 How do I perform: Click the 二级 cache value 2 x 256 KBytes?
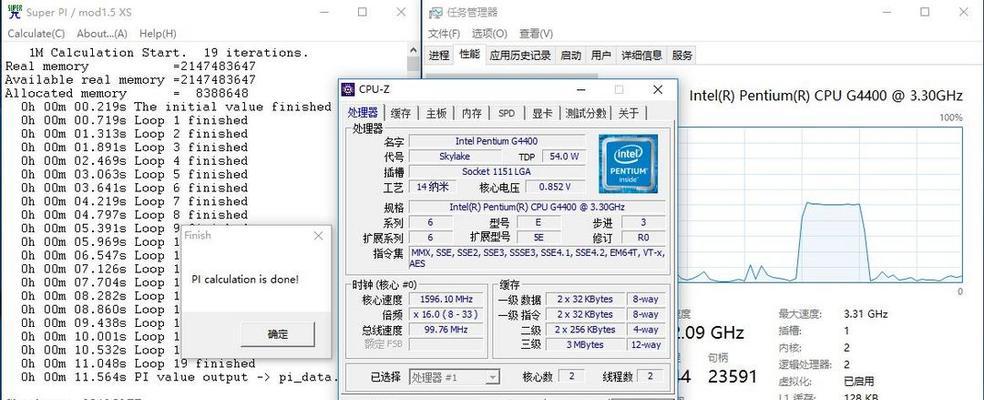point(583,330)
